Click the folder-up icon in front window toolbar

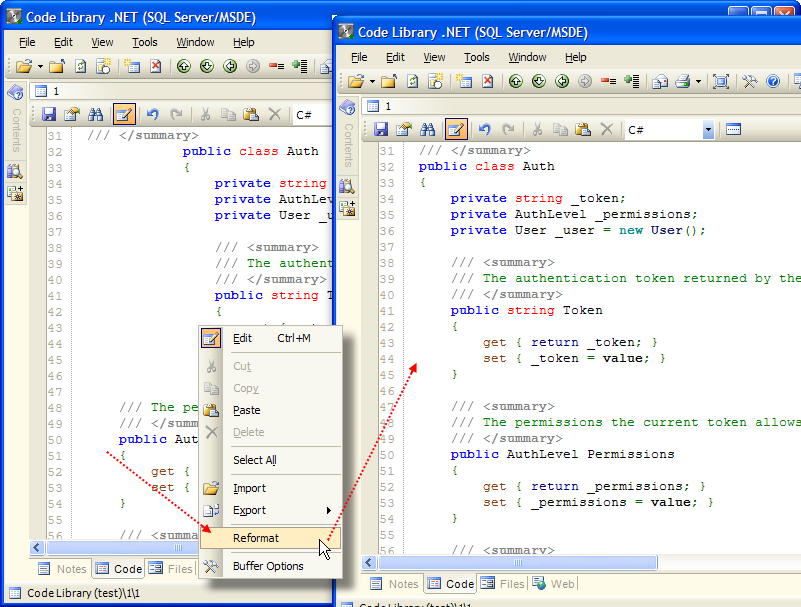coord(389,81)
